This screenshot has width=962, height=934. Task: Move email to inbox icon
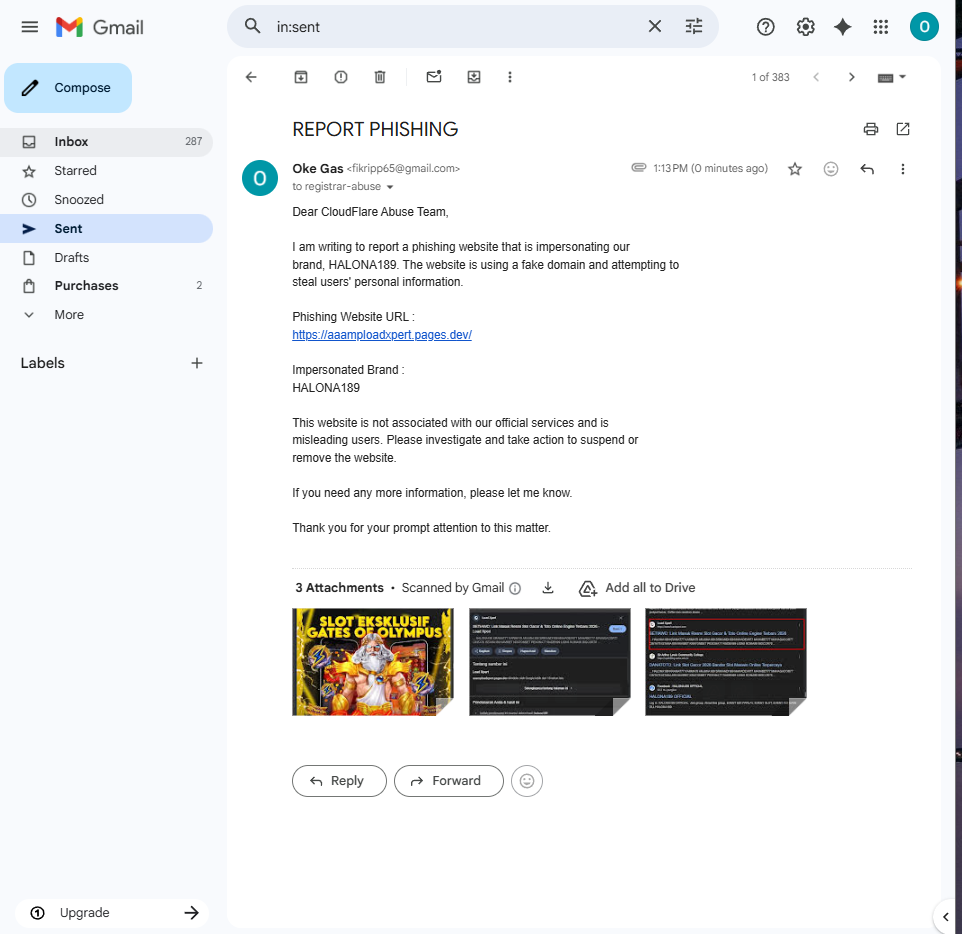474,77
